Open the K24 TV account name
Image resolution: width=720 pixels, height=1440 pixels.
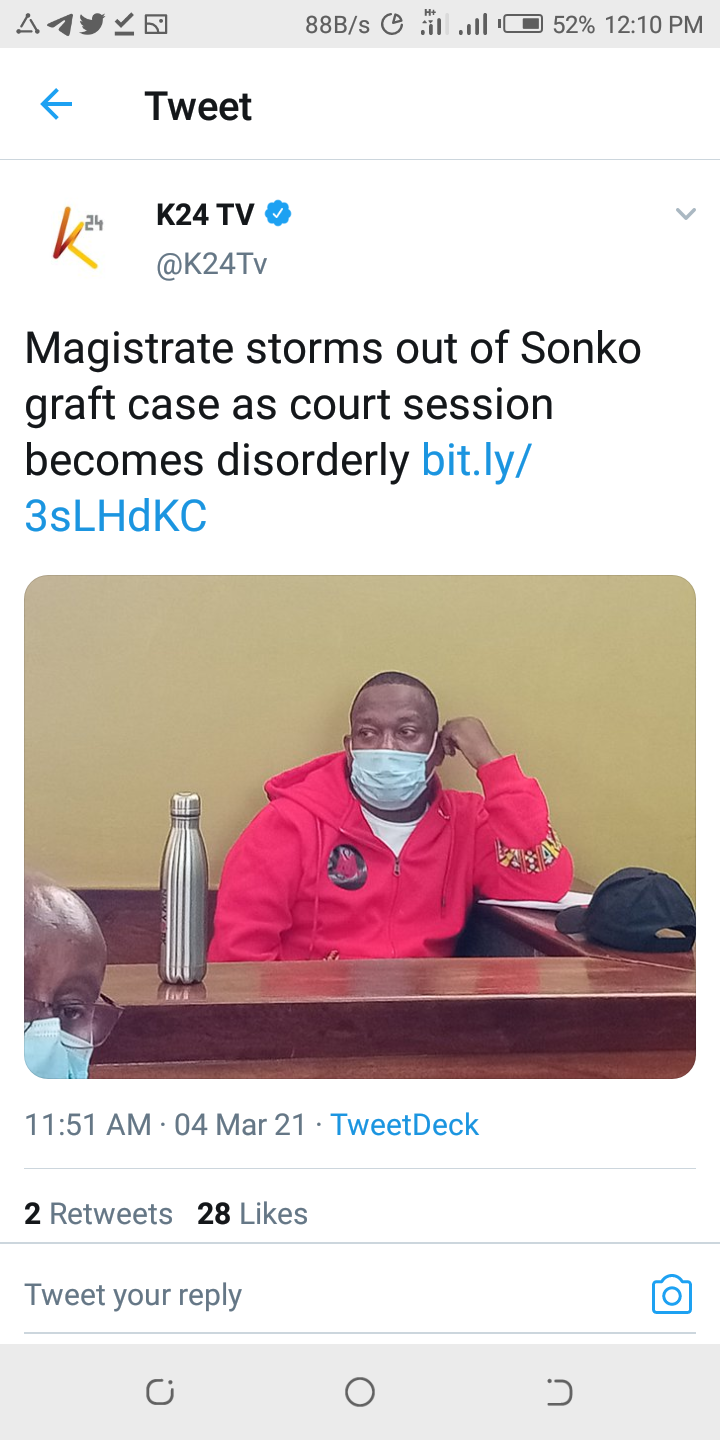point(206,214)
